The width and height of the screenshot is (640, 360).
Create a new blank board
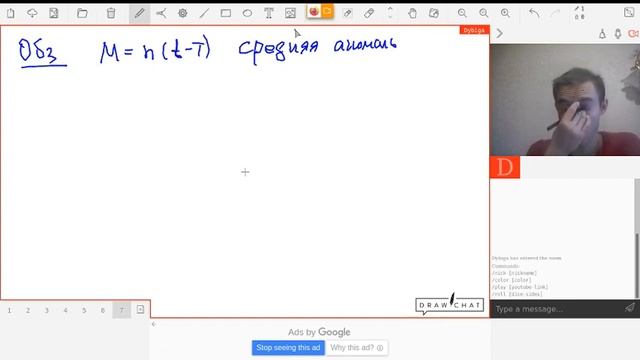coord(11,13)
